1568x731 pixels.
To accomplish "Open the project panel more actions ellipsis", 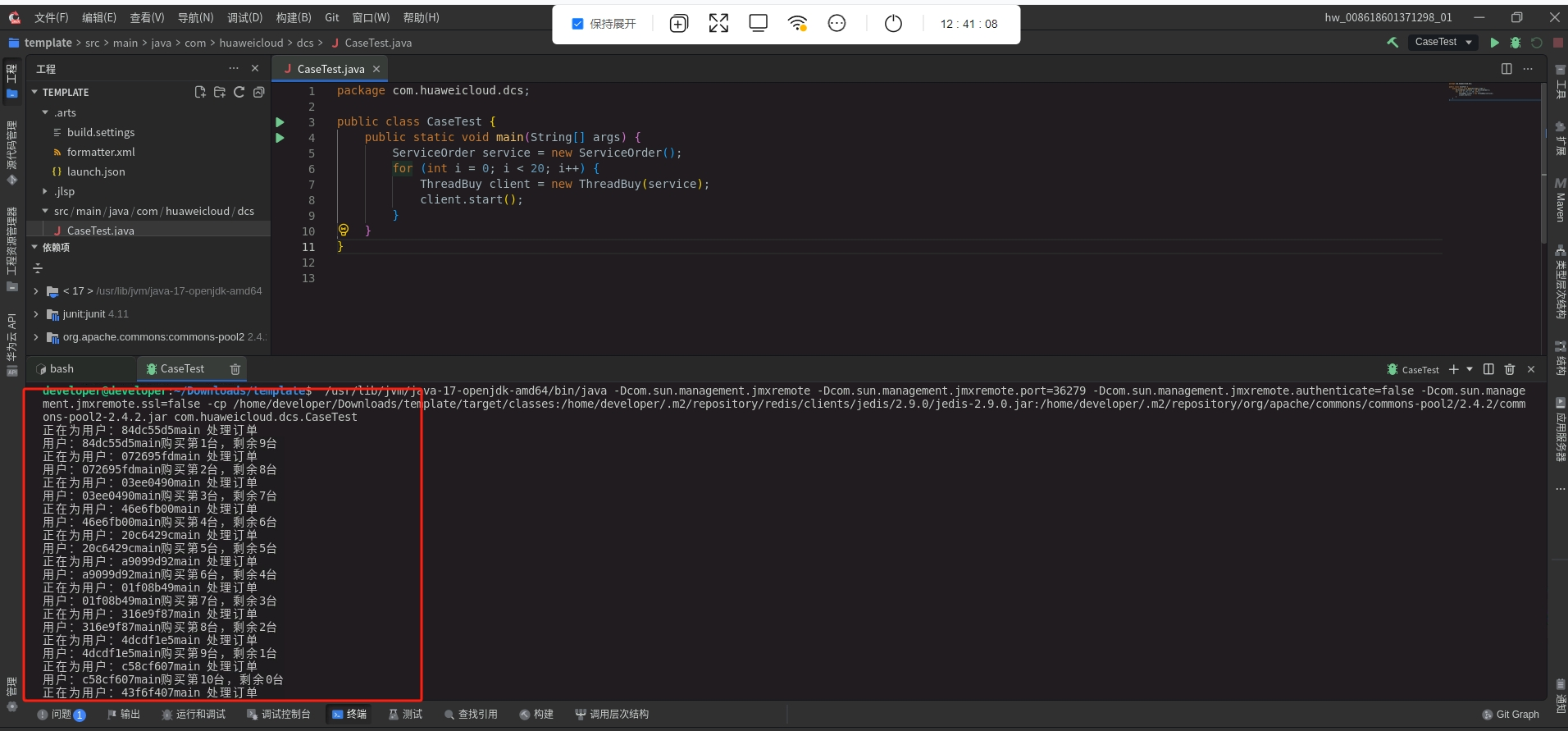I will coord(234,68).
